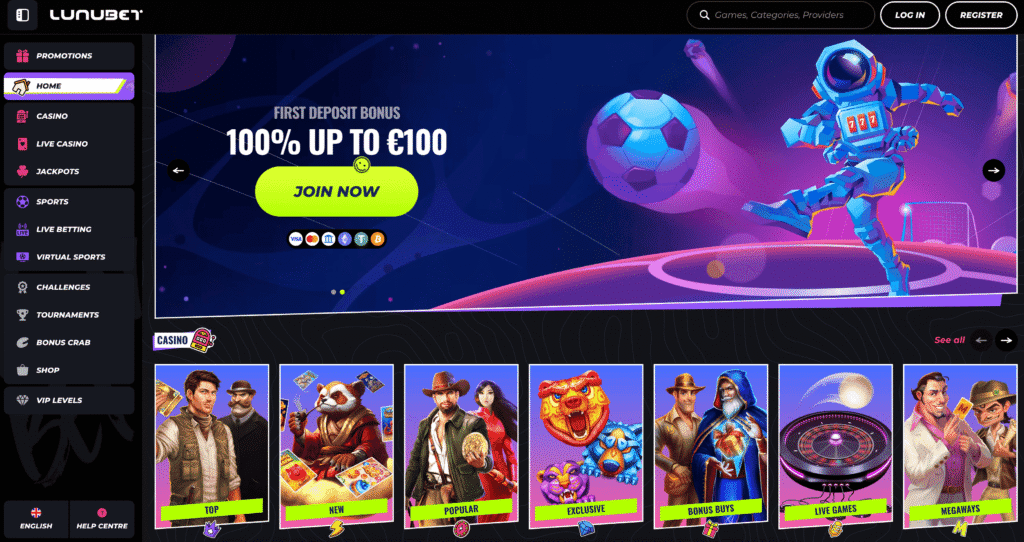Open Tournaments via the trophy icon

coord(23,315)
